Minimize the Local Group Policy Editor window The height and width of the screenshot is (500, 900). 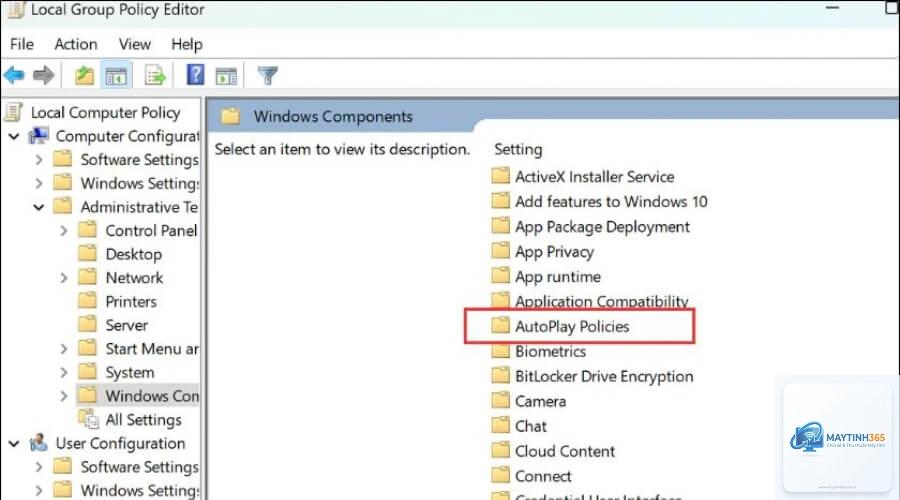point(832,8)
